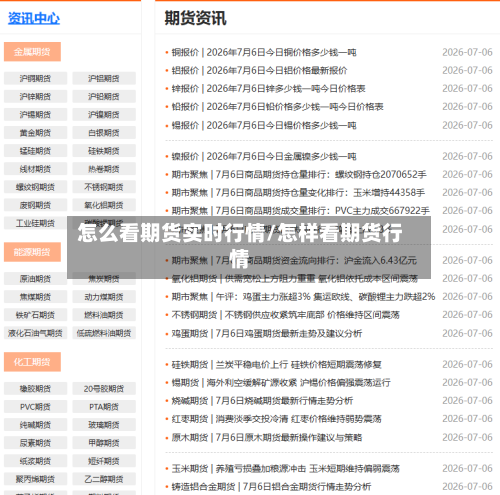Go to 沪锡期货 category

(35, 114)
